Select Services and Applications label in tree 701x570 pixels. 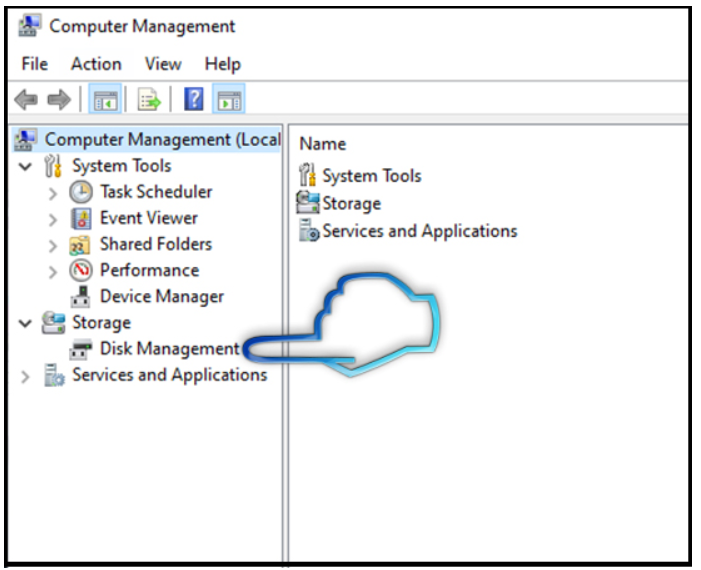pos(170,375)
